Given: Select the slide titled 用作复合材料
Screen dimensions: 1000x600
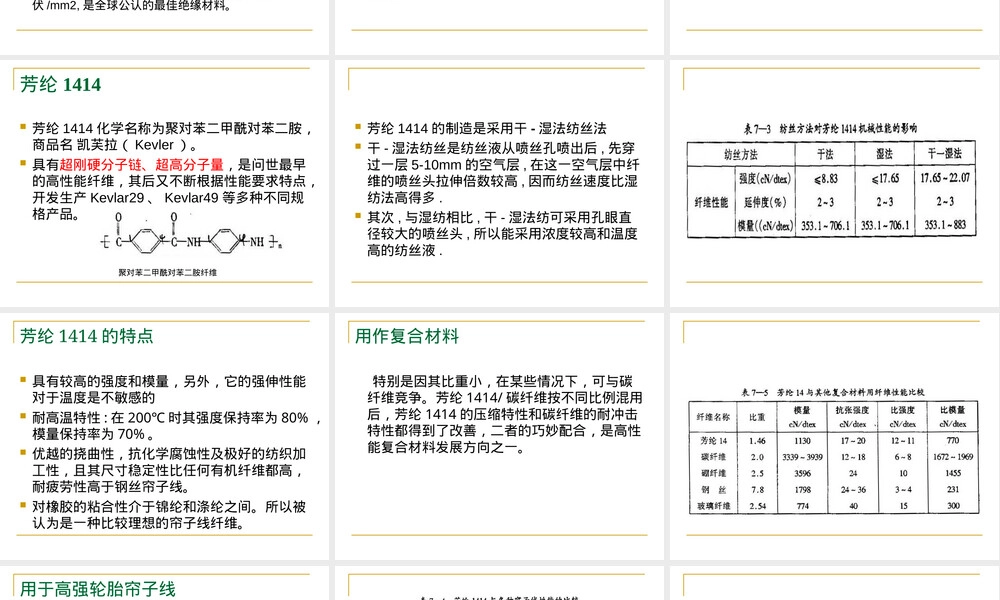Looking at the screenshot, I should tap(499, 436).
